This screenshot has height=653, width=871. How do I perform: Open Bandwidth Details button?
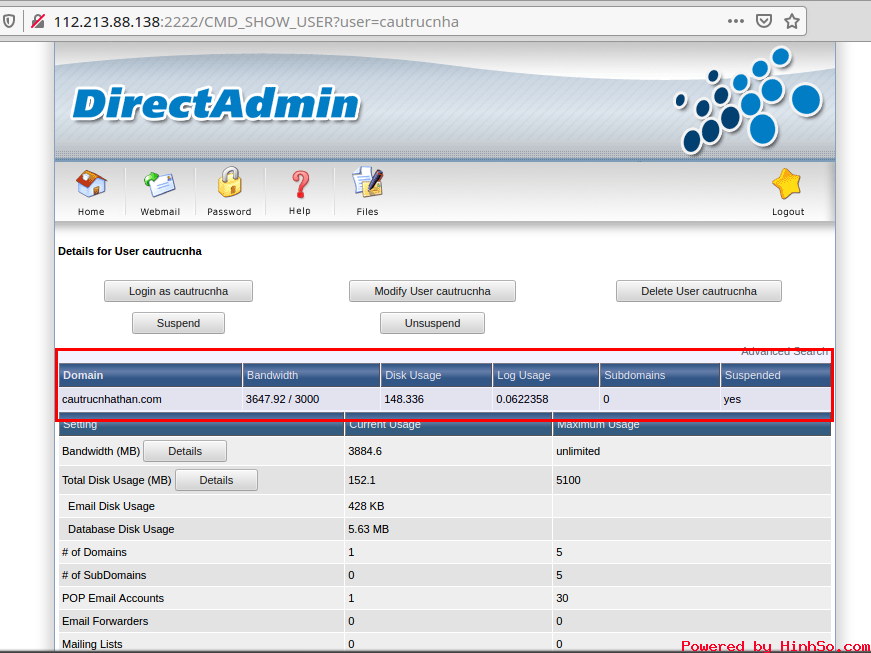(185, 451)
